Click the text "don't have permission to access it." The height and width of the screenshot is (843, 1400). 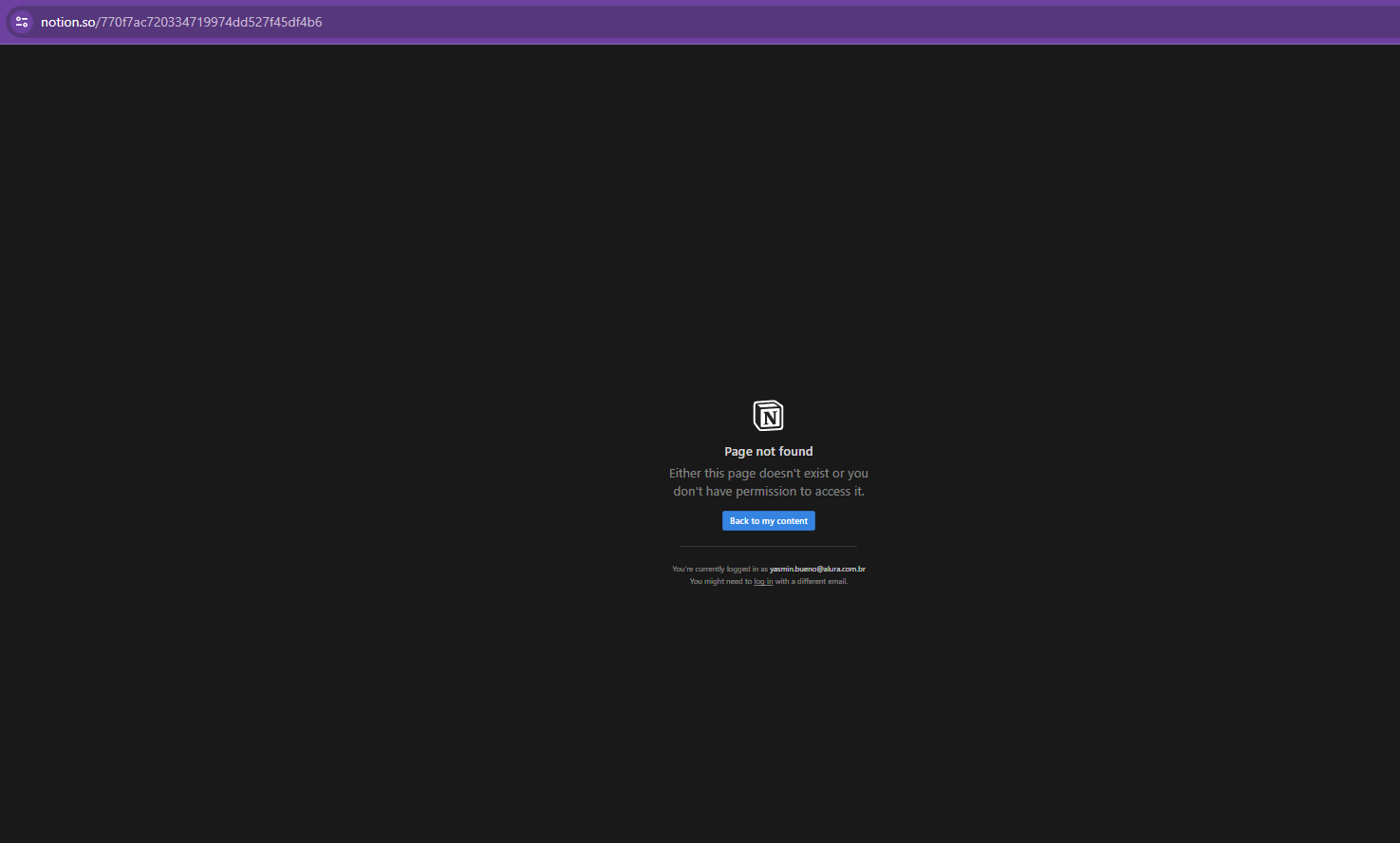769,491
